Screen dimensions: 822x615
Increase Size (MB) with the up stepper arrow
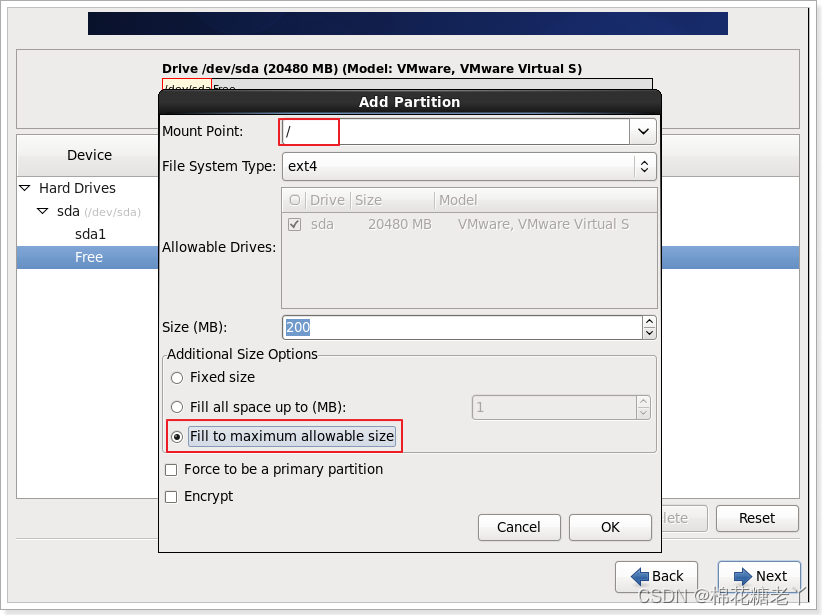click(x=649, y=321)
